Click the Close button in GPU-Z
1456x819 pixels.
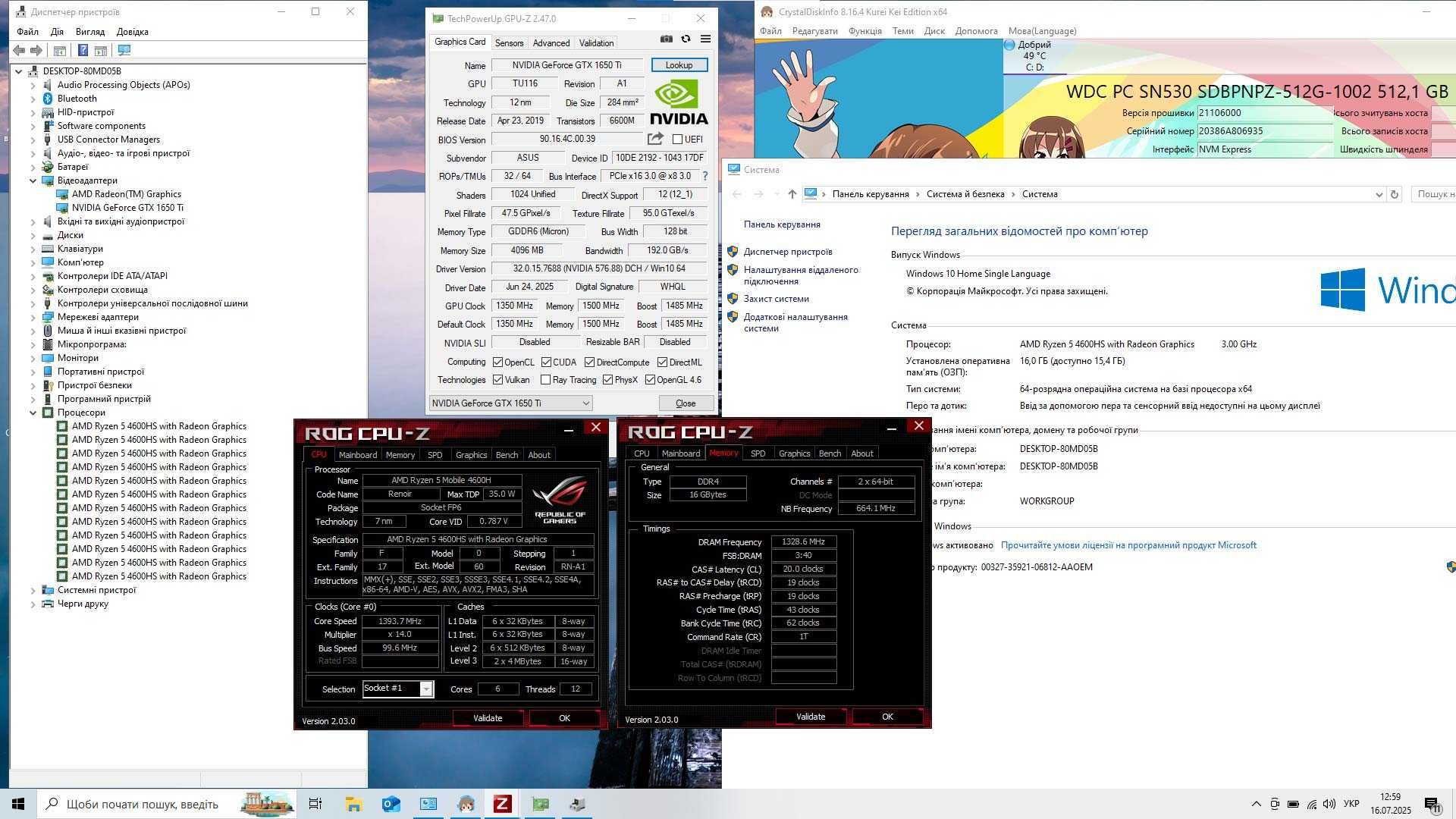[x=686, y=403]
